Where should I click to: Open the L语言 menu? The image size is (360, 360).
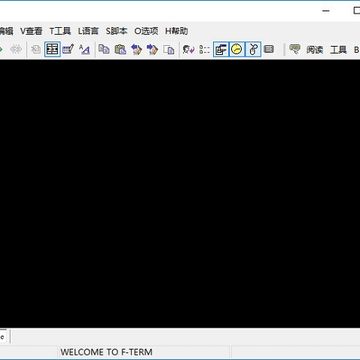pos(88,31)
